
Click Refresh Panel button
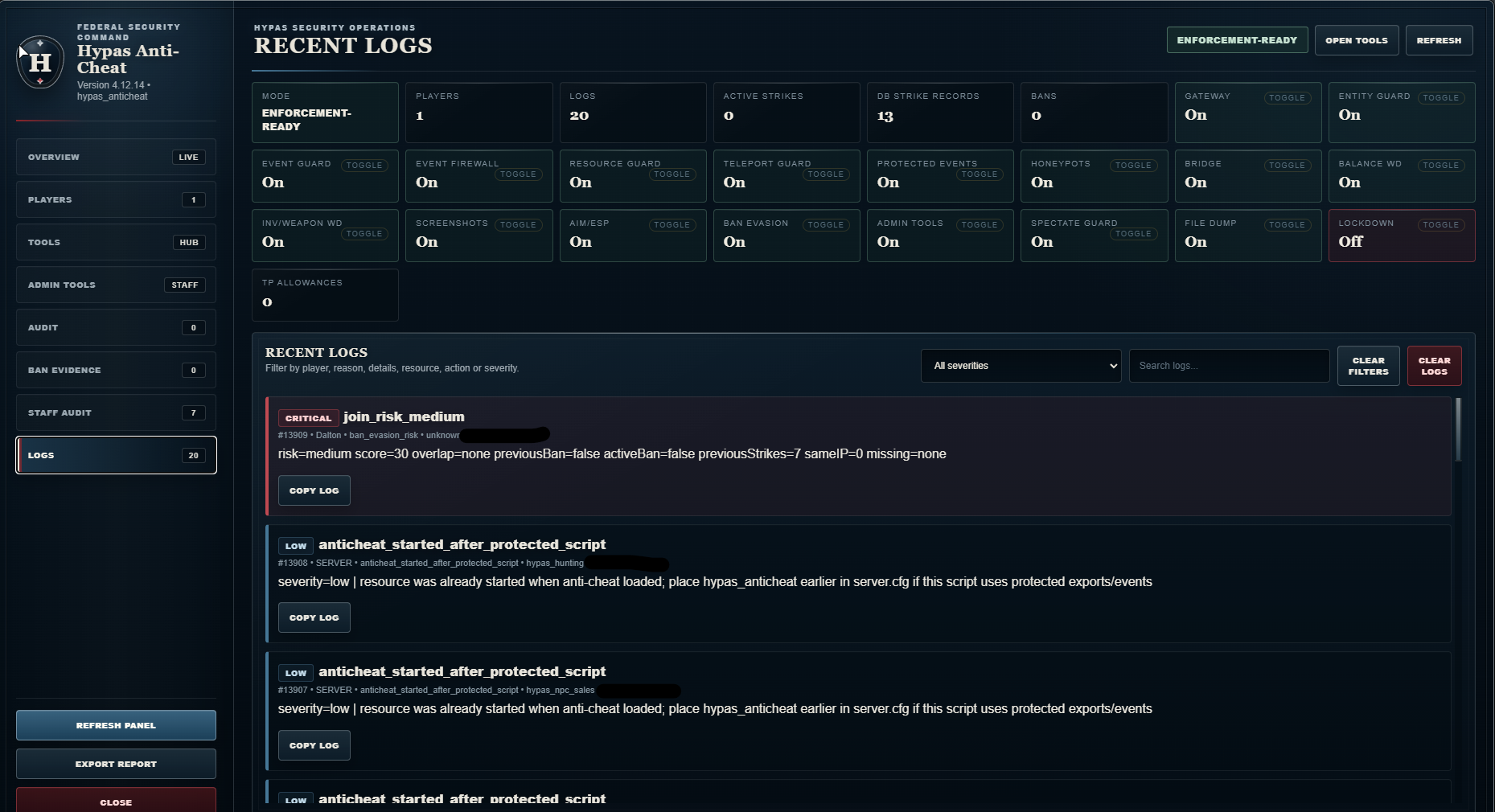pos(116,725)
